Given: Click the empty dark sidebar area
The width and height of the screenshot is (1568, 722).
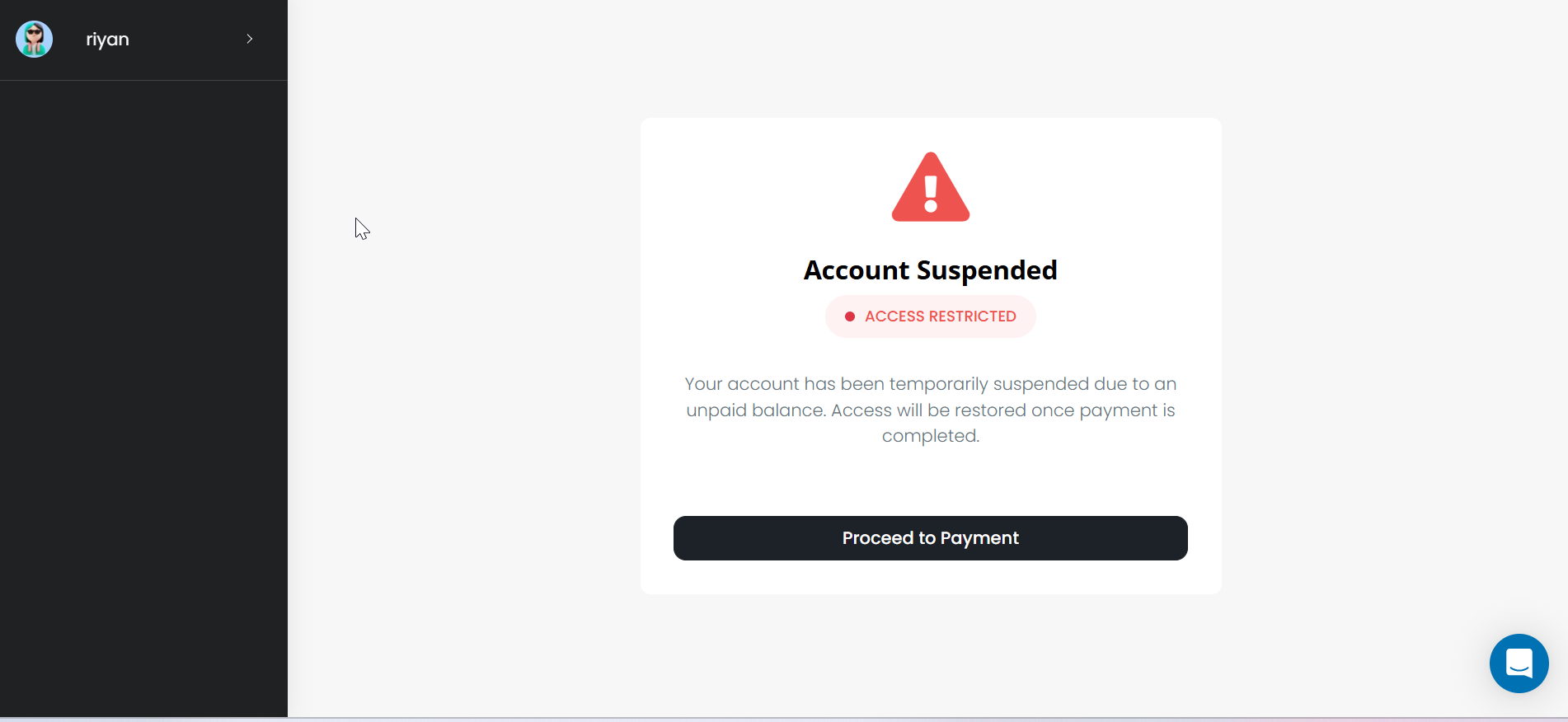Looking at the screenshot, I should [x=143, y=396].
